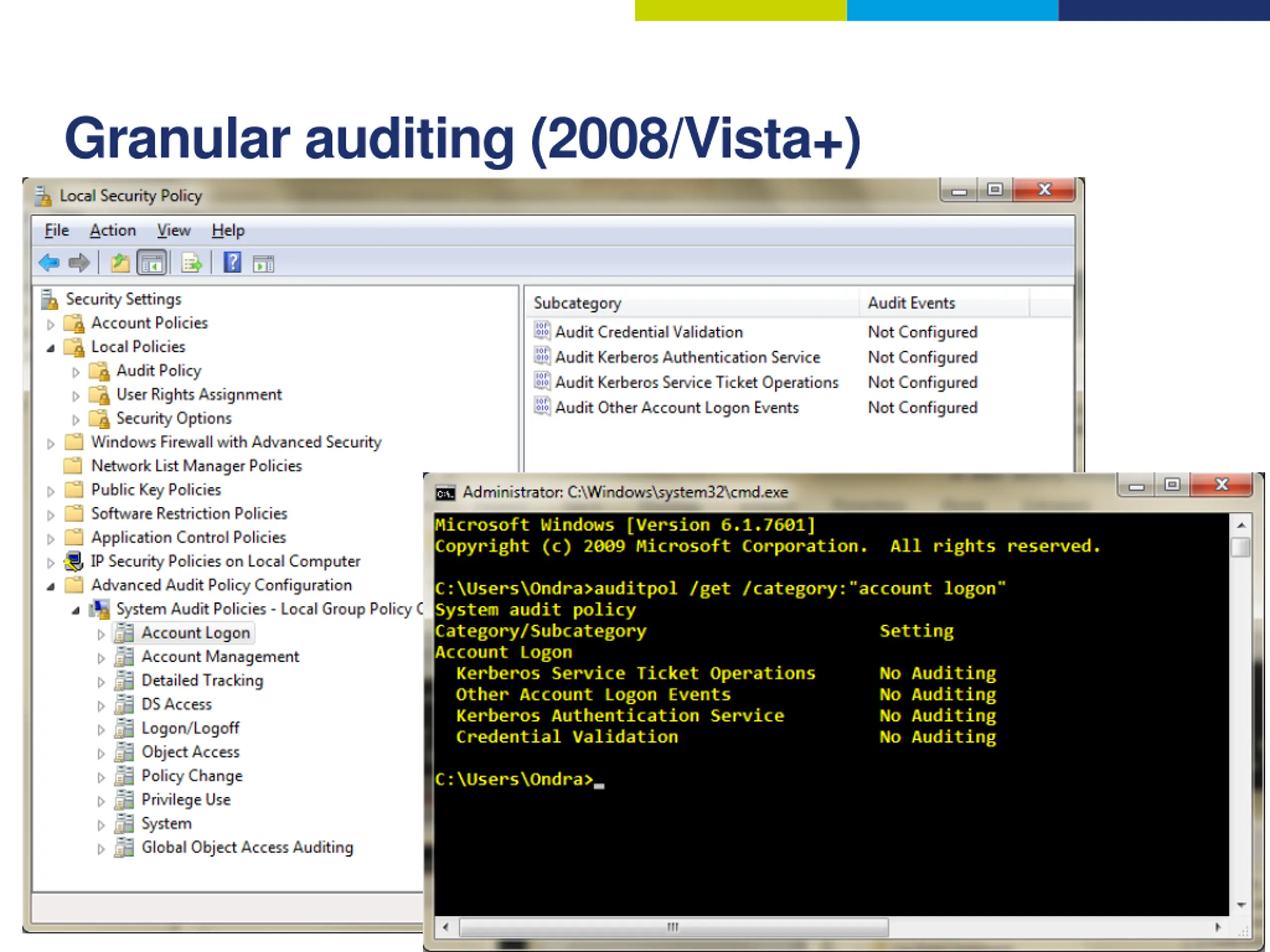
Task: Expand the Account Policies tree node
Action: tap(51, 324)
